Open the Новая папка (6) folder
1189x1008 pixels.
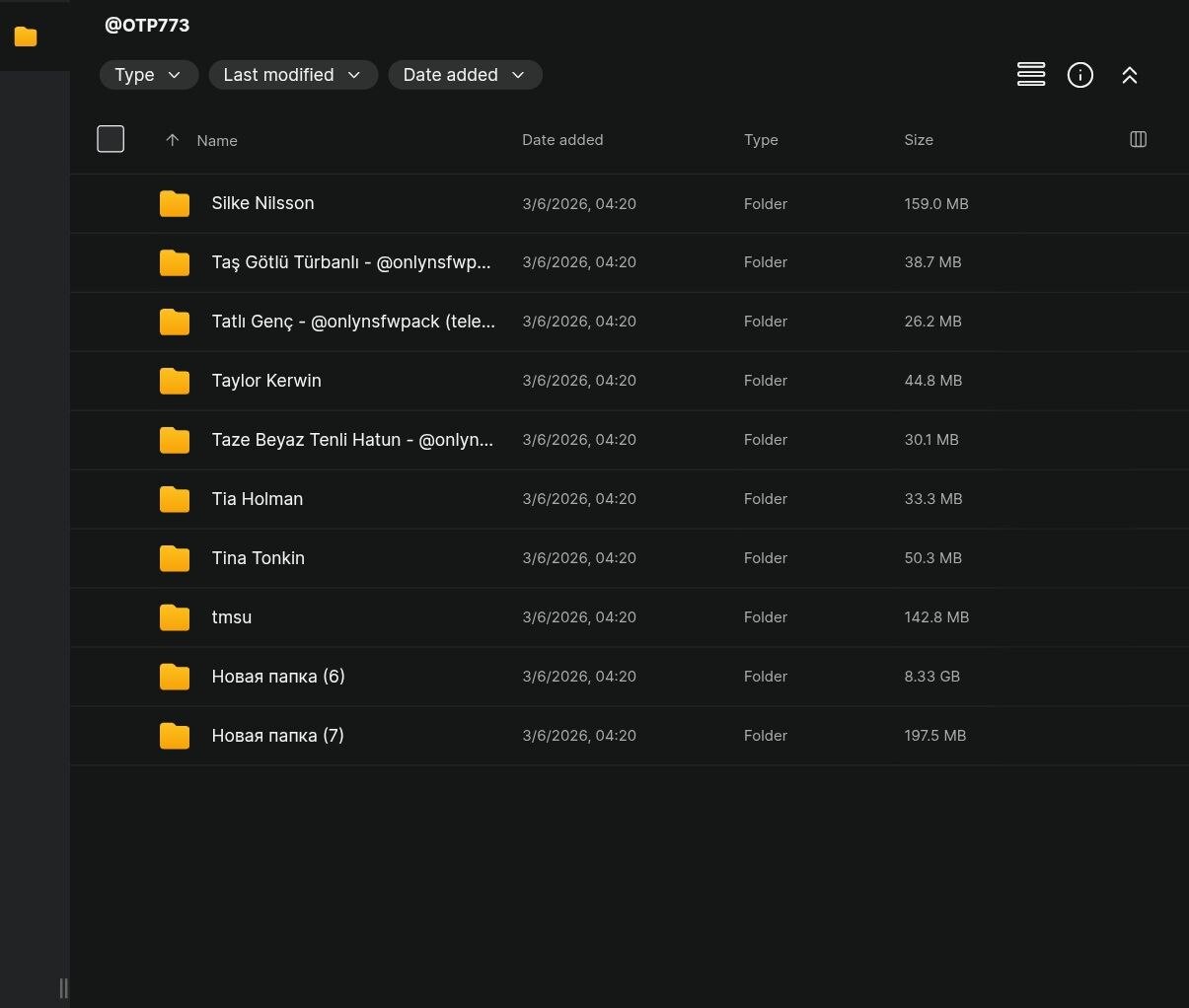coord(277,677)
